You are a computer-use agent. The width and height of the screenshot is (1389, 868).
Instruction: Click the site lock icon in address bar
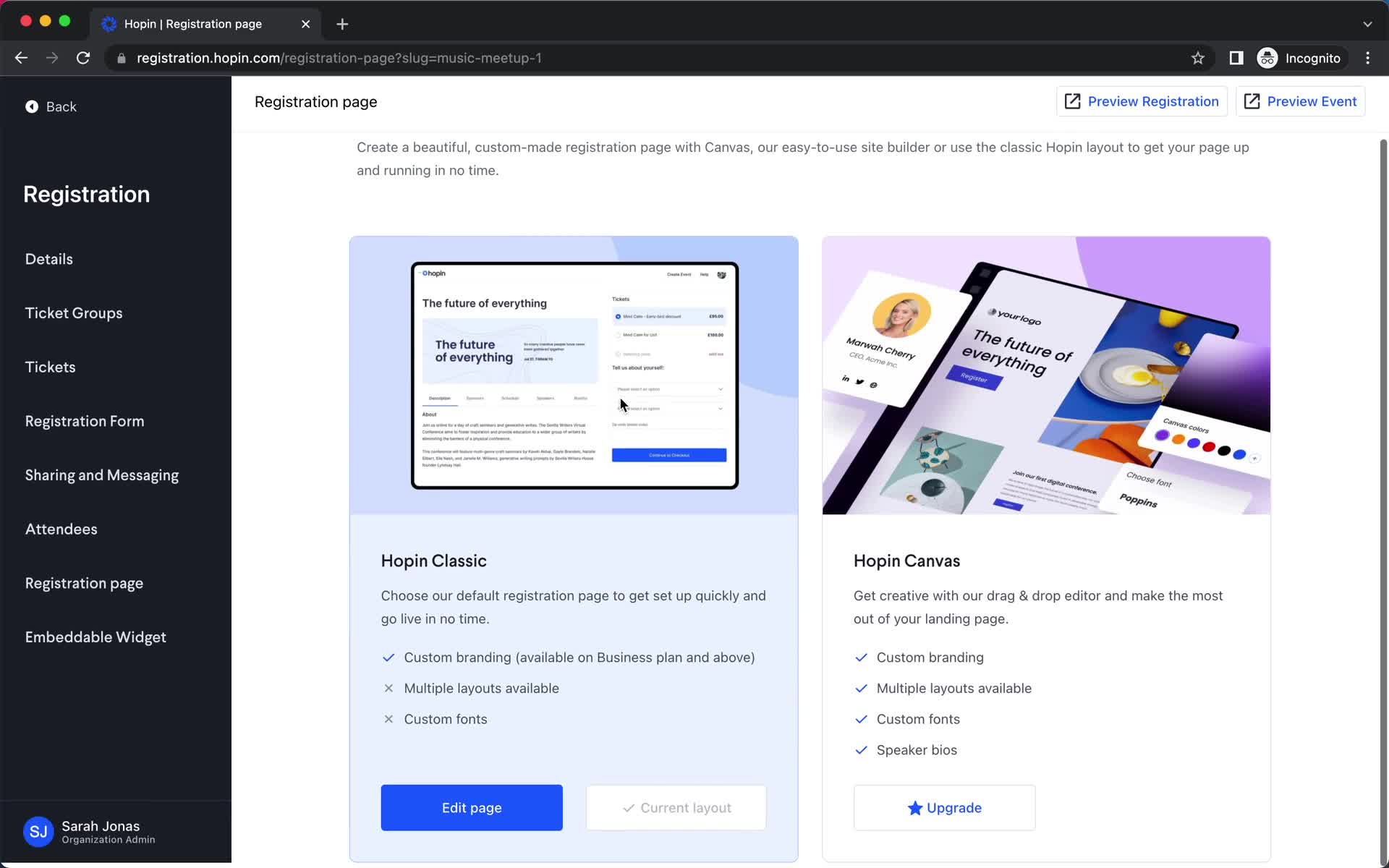pos(122,58)
